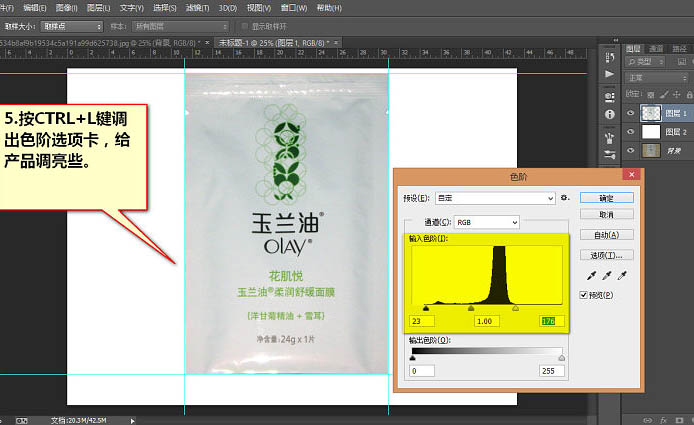Select the black point eyedropper
694x425 pixels.
tap(591, 276)
